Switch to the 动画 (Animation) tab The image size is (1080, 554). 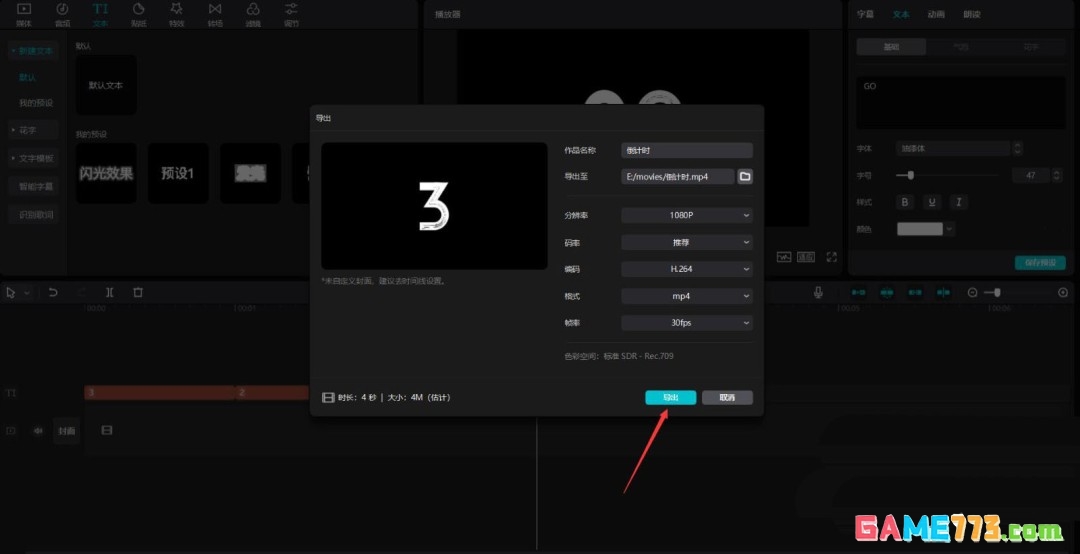[x=936, y=14]
